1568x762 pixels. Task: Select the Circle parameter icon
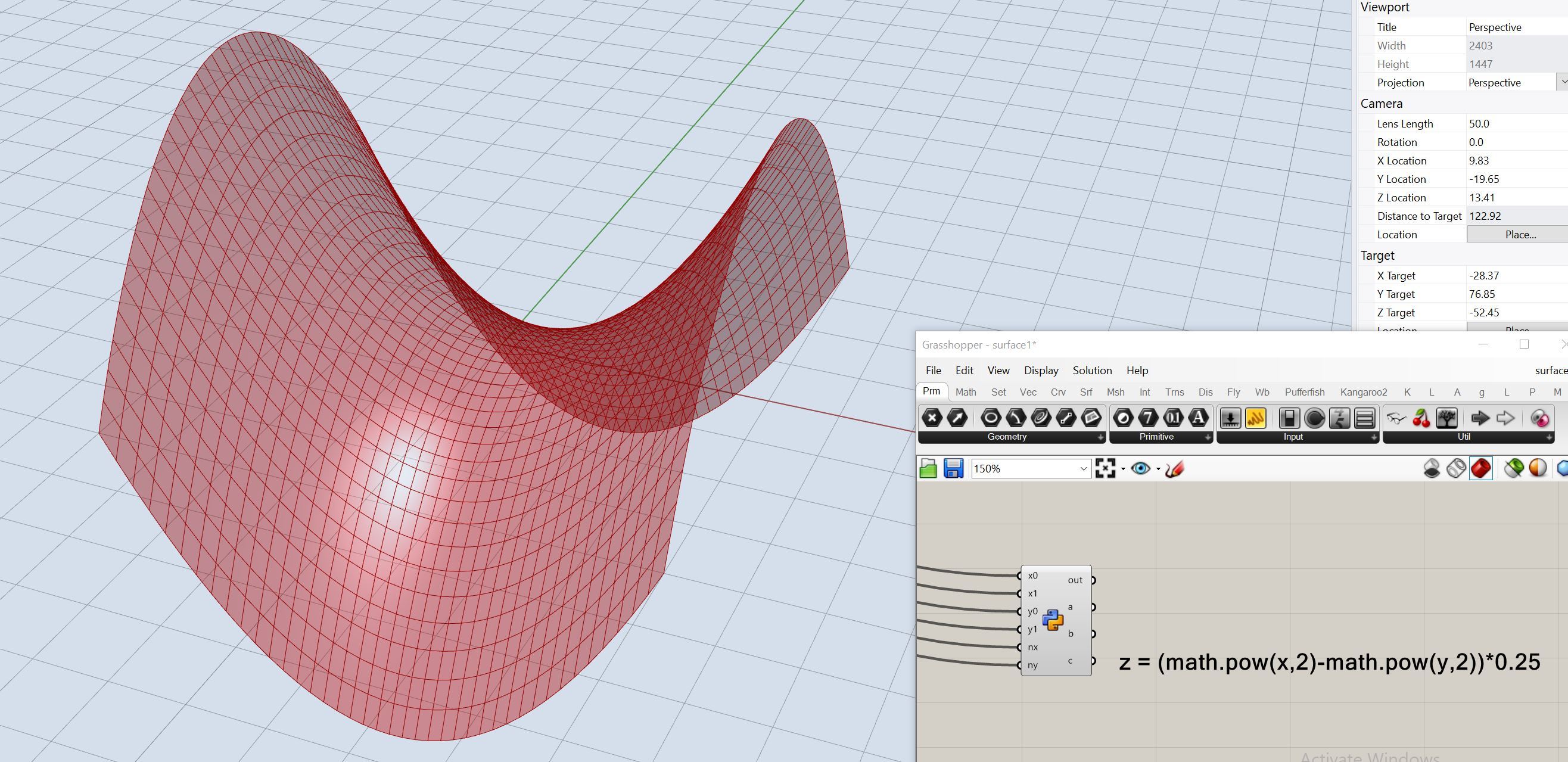(991, 418)
